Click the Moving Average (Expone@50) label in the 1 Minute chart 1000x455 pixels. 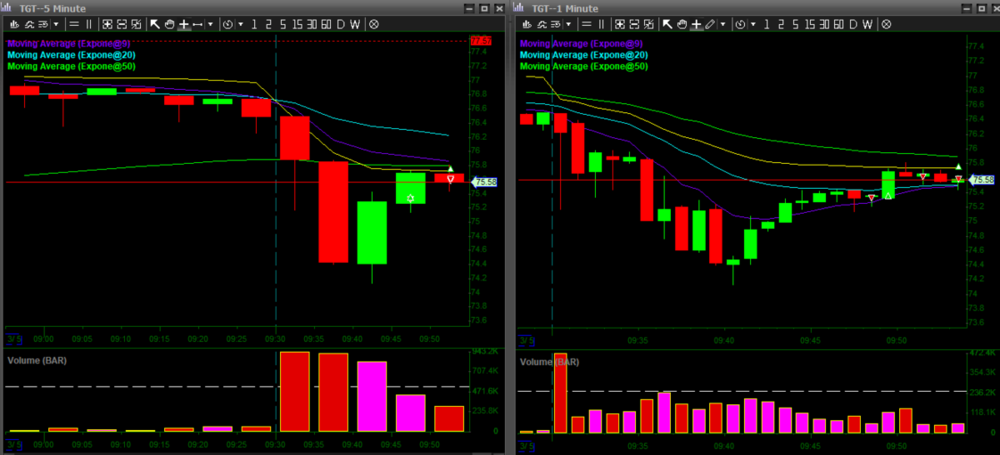[x=584, y=66]
